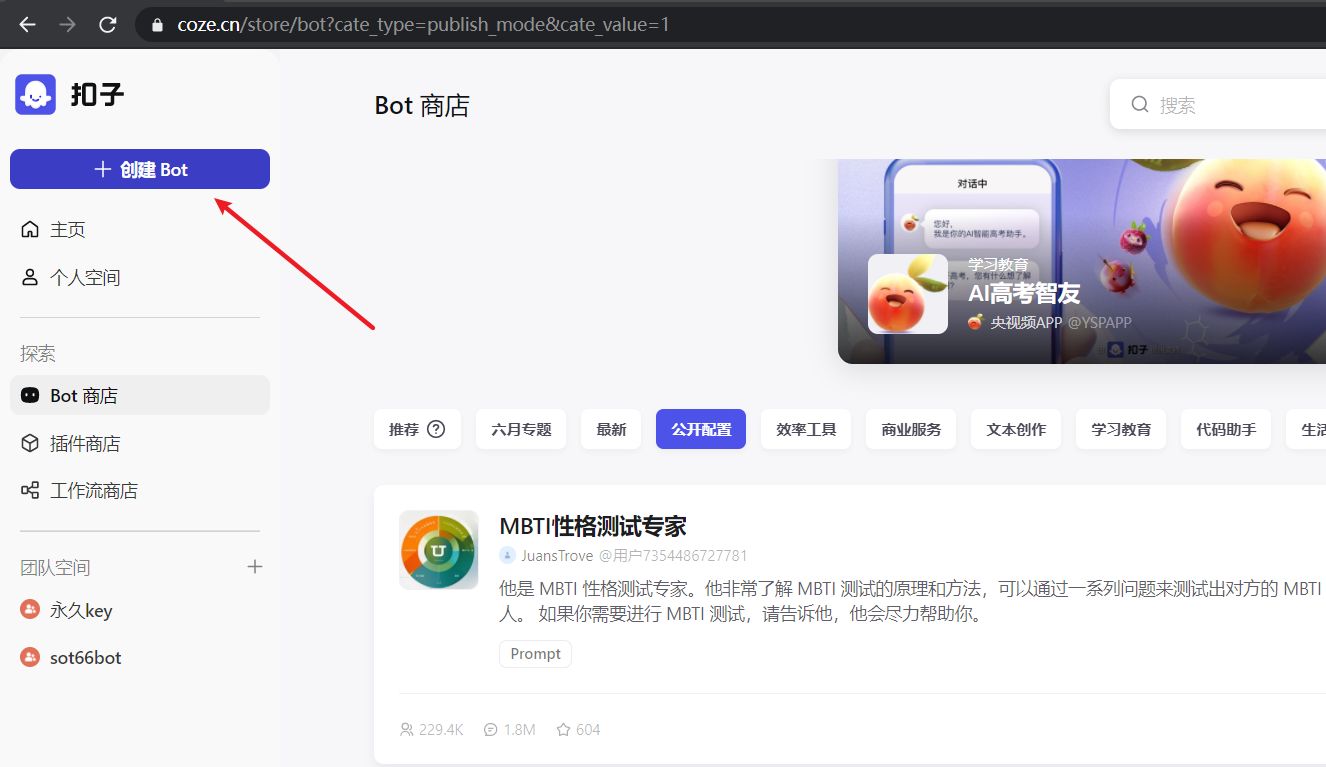The image size is (1326, 767).
Task: Click the users count icon 229.4K
Action: (406, 729)
